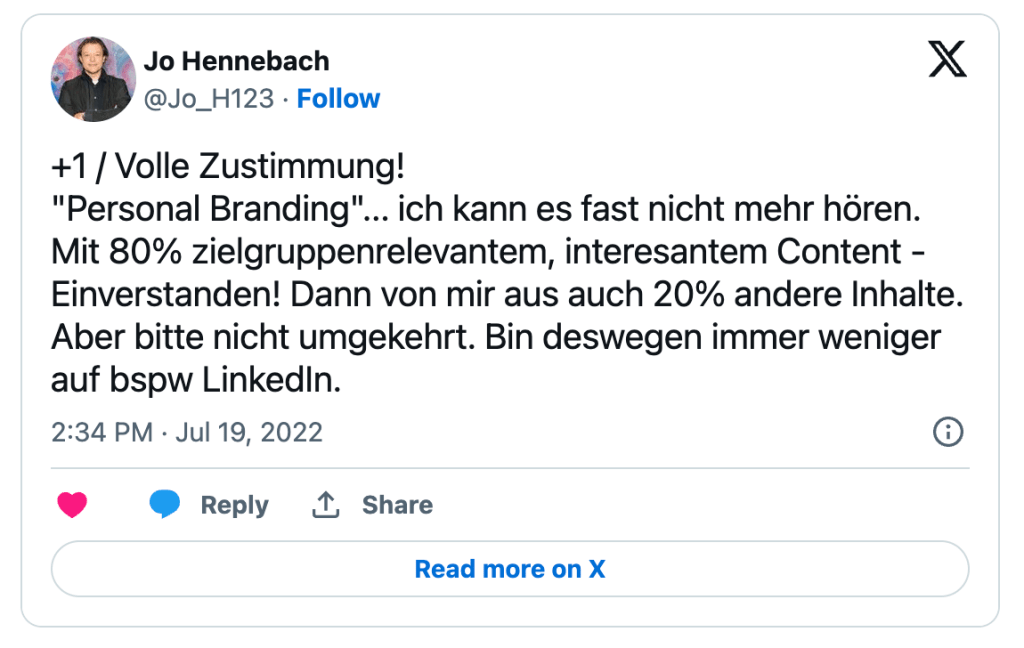Open the @Jo_H123 handle link

coord(208,99)
